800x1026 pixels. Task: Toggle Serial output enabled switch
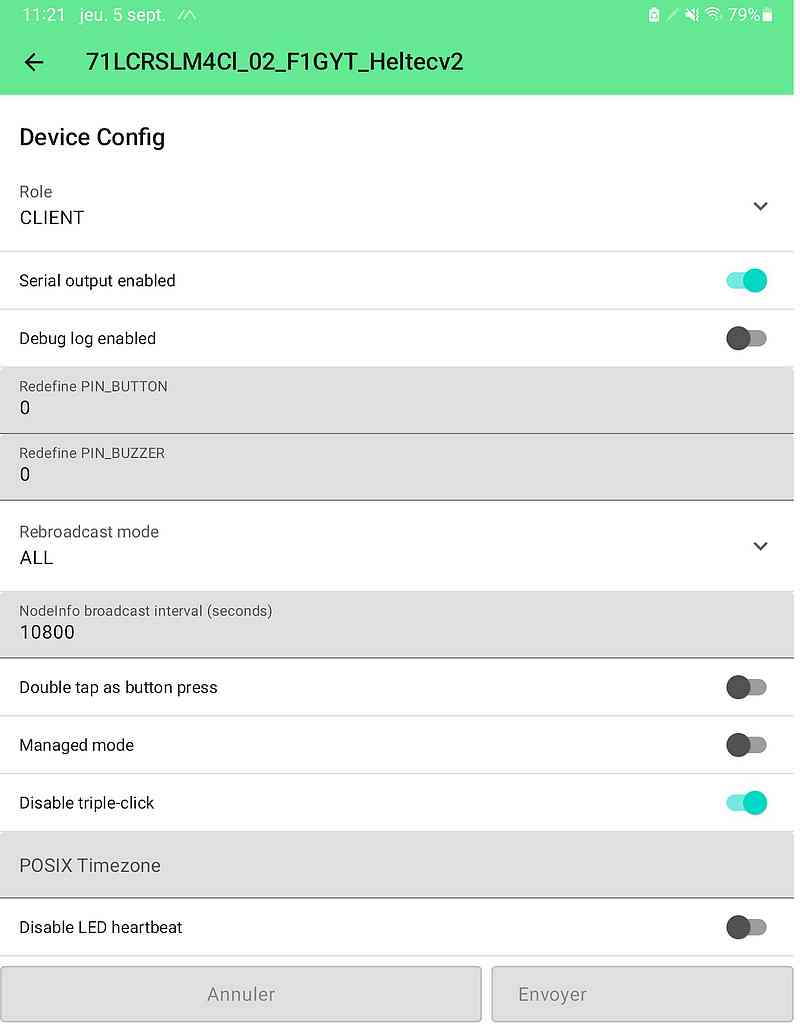(x=746, y=281)
